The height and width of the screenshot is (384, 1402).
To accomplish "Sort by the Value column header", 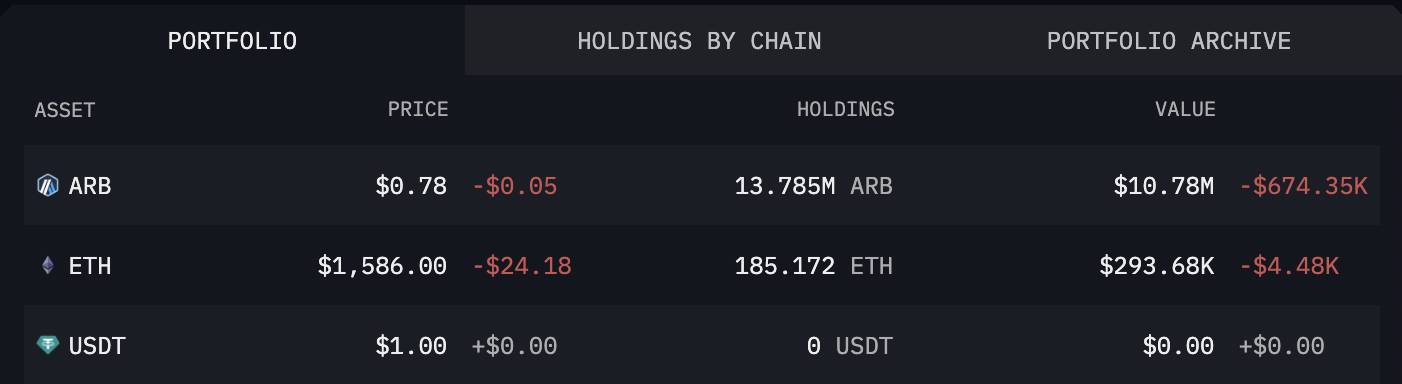I will point(1185,110).
